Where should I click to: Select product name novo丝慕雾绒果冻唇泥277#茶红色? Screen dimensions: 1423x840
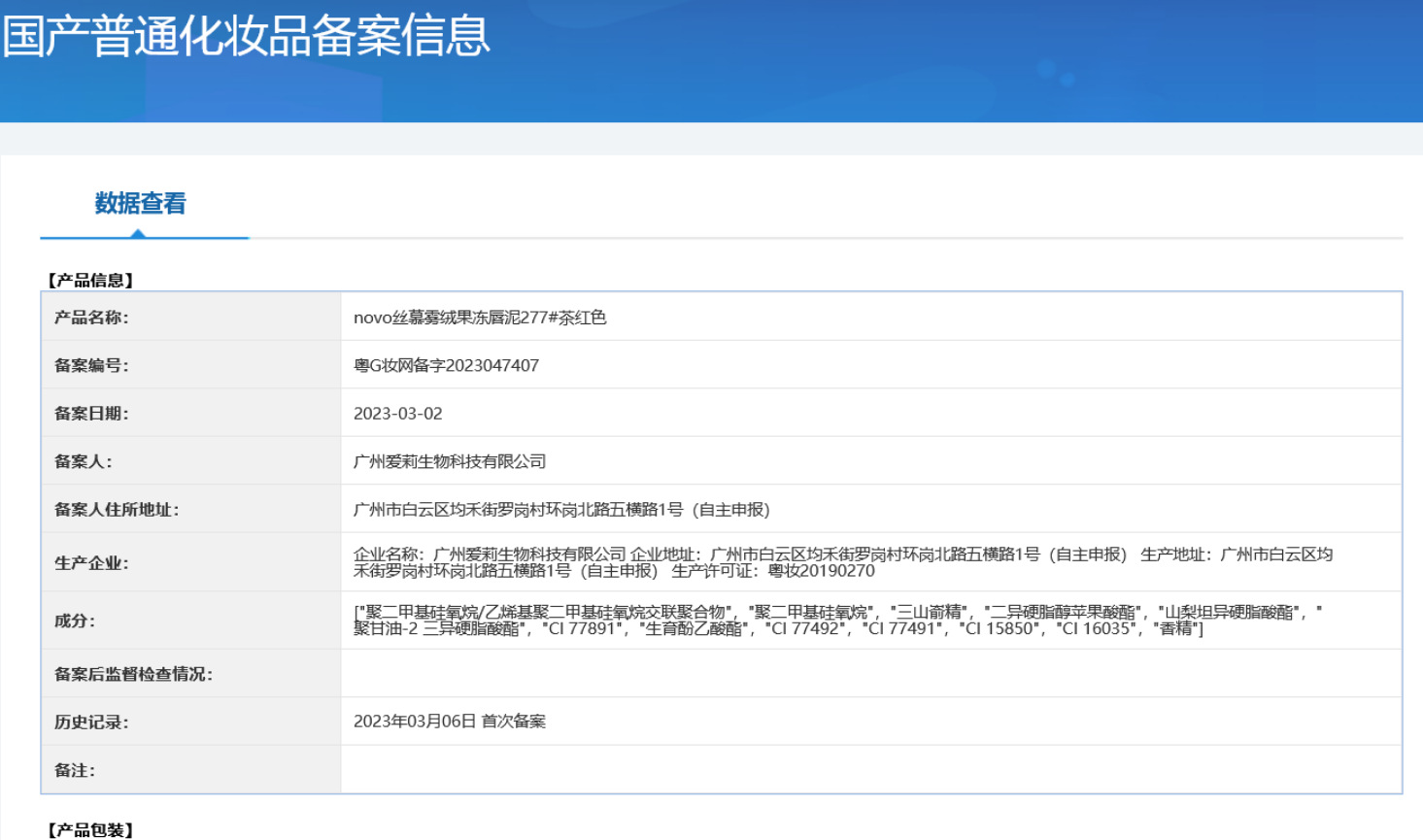coord(480,318)
